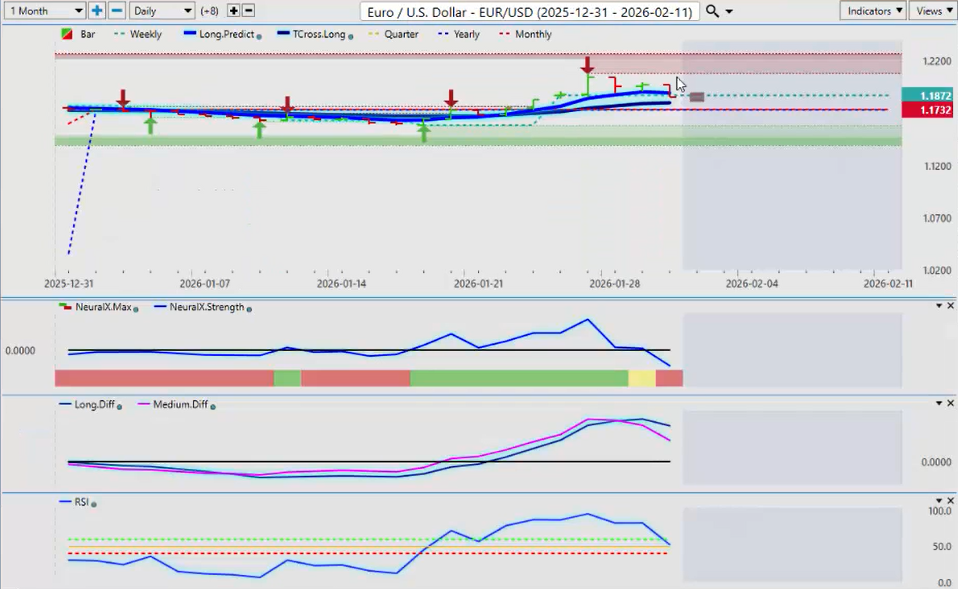This screenshot has height=589, width=958.
Task: Open the Views menu
Action: [933, 10]
